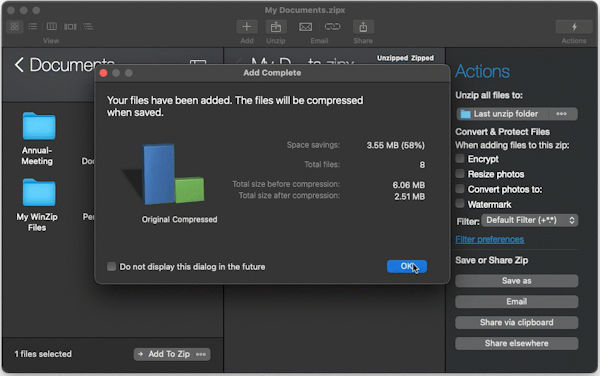
Task: Click Share via clipboard button
Action: pos(517,322)
